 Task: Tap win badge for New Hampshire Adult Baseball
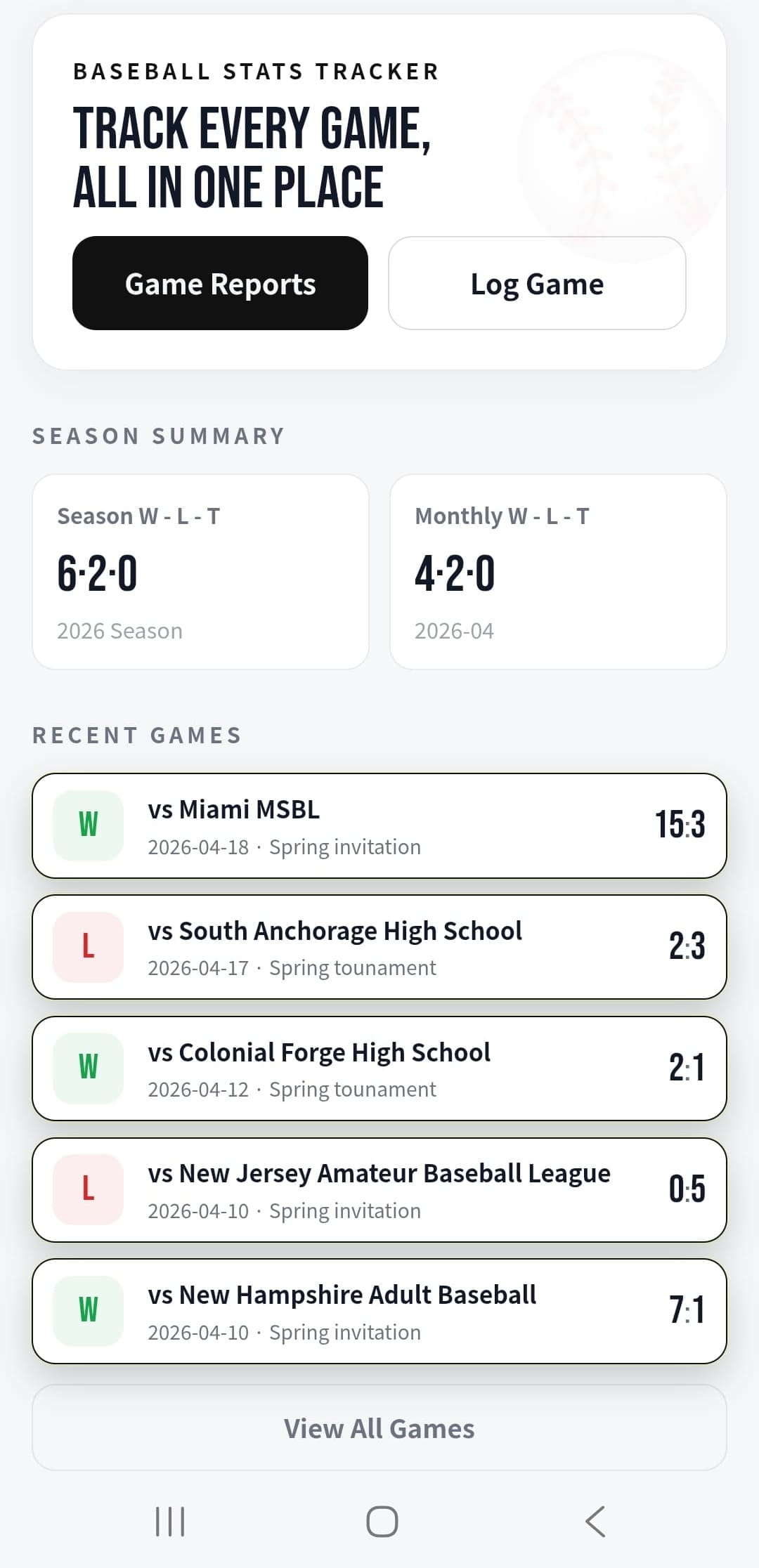coord(89,1311)
